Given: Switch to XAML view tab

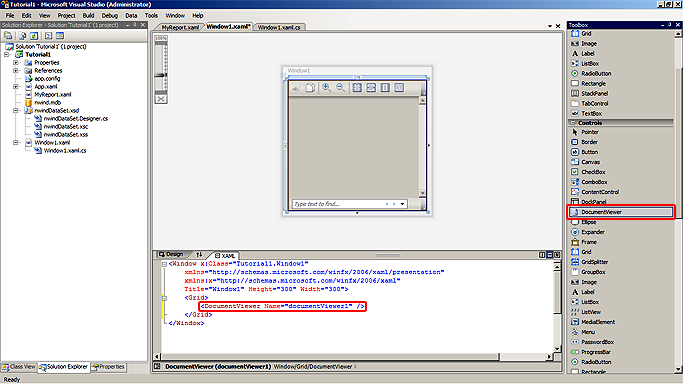Looking at the screenshot, I should click(x=225, y=256).
